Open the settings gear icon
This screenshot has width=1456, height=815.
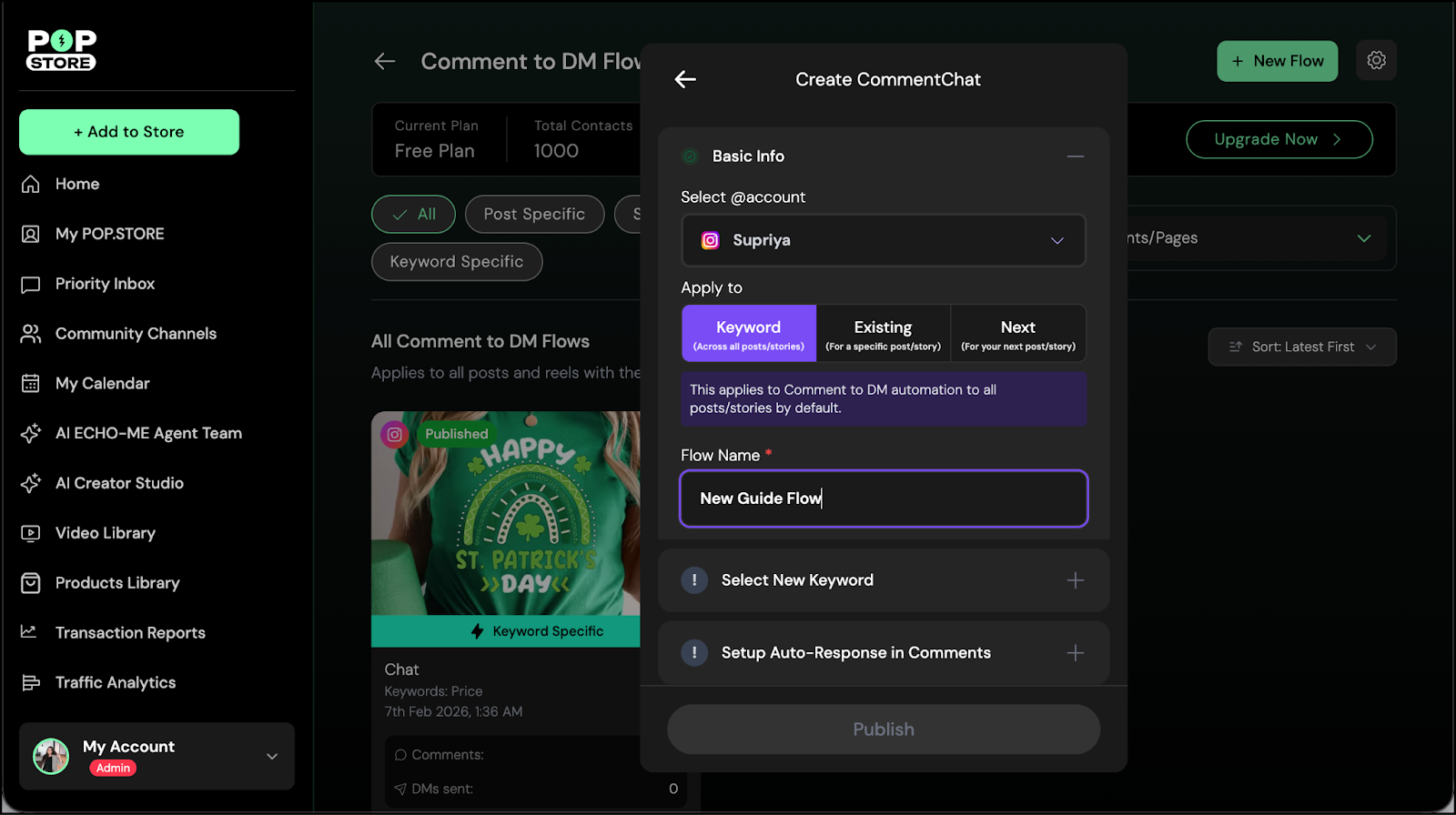click(x=1376, y=61)
